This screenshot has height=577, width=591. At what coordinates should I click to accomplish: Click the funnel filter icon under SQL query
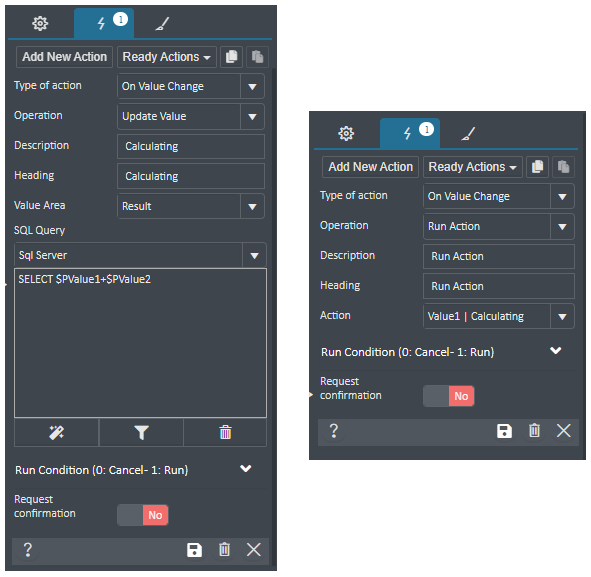pos(141,432)
